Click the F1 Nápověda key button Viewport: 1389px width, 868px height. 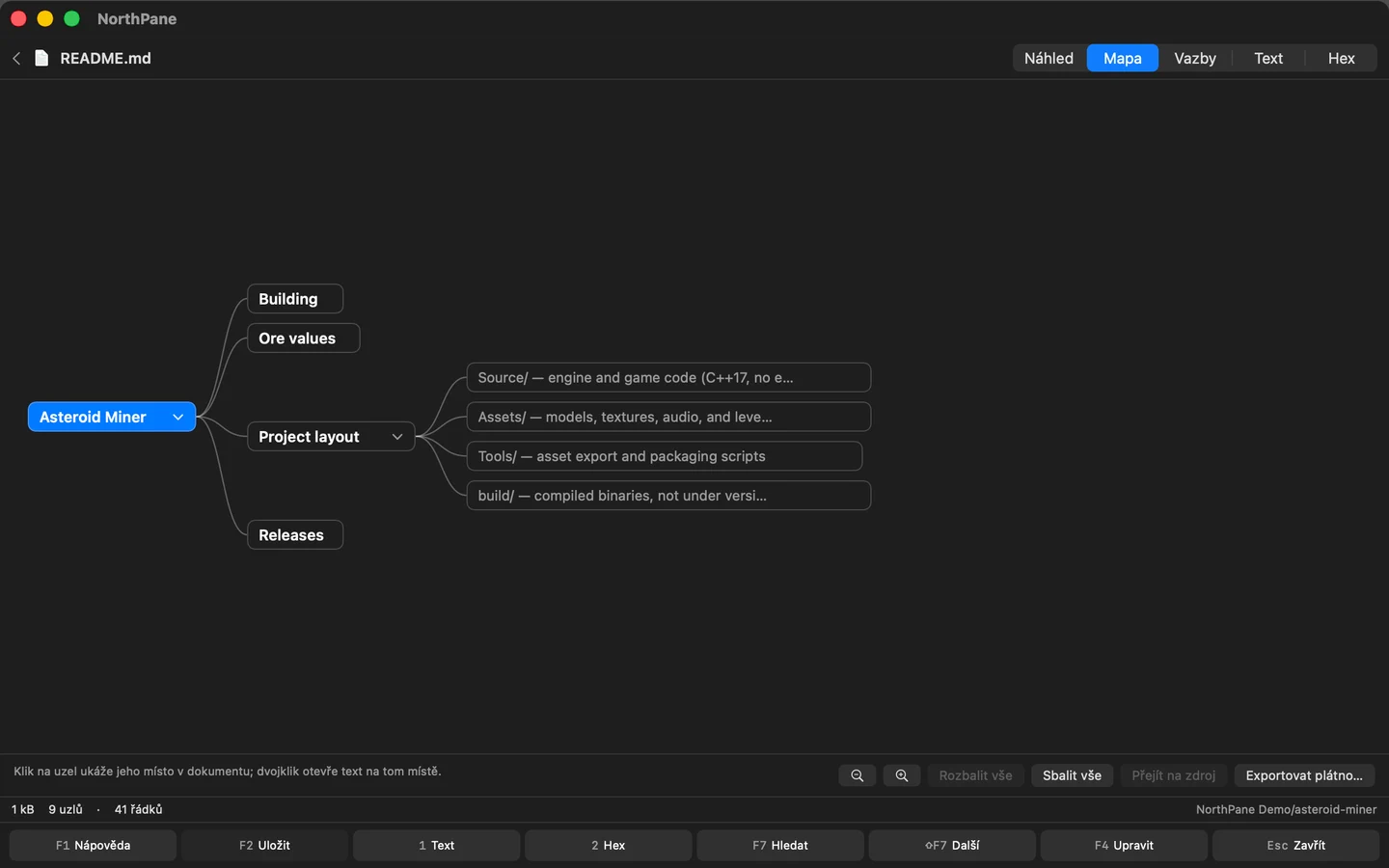tap(93, 846)
